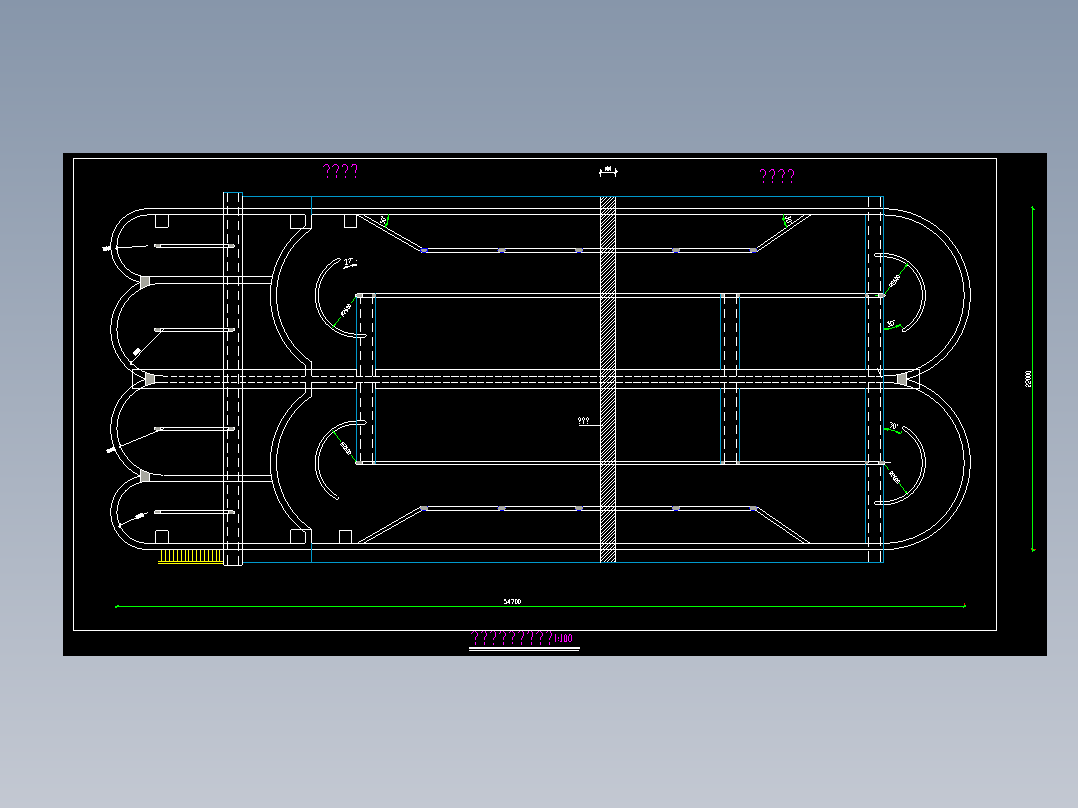Viewport: 1078px width, 808px height.
Task: Click green angle mark on top-left diagonal baffle
Action: click(x=385, y=221)
